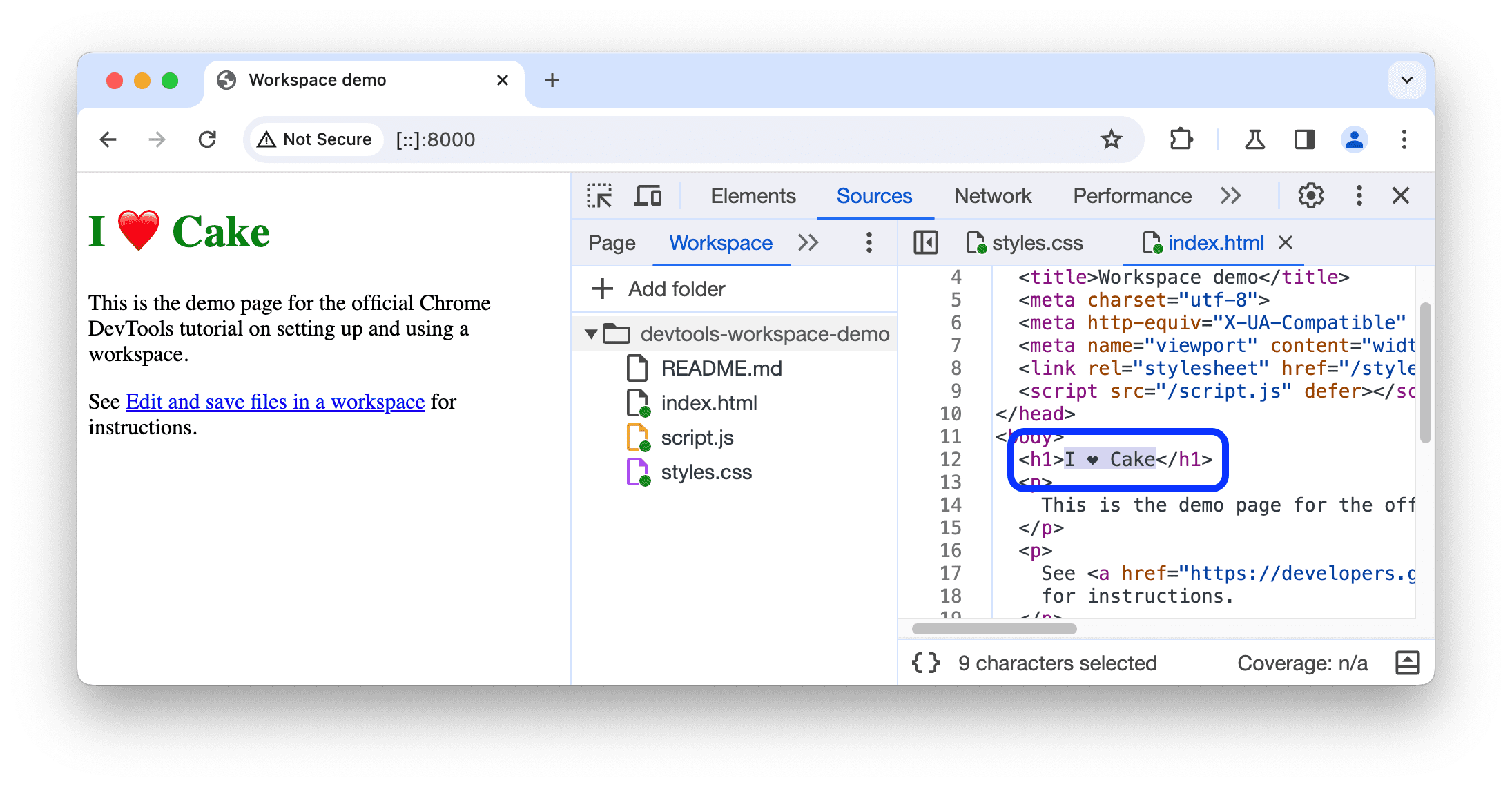
Task: Click the Edit and save files link
Action: tap(275, 400)
